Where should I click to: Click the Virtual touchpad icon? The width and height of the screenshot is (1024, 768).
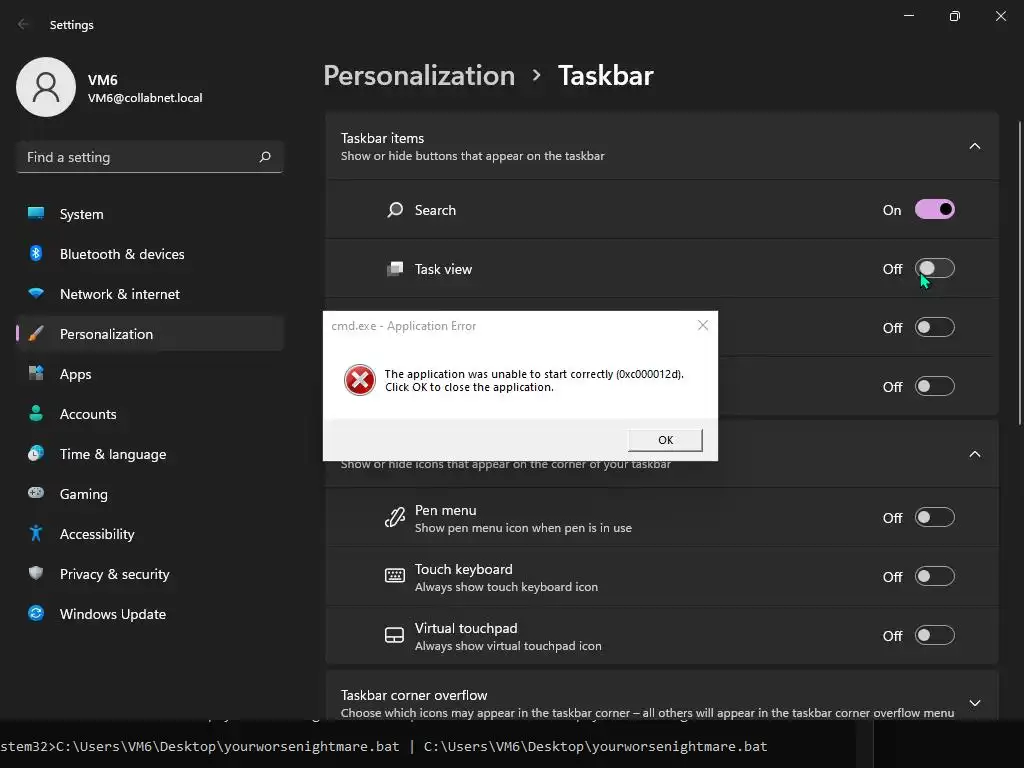(394, 635)
